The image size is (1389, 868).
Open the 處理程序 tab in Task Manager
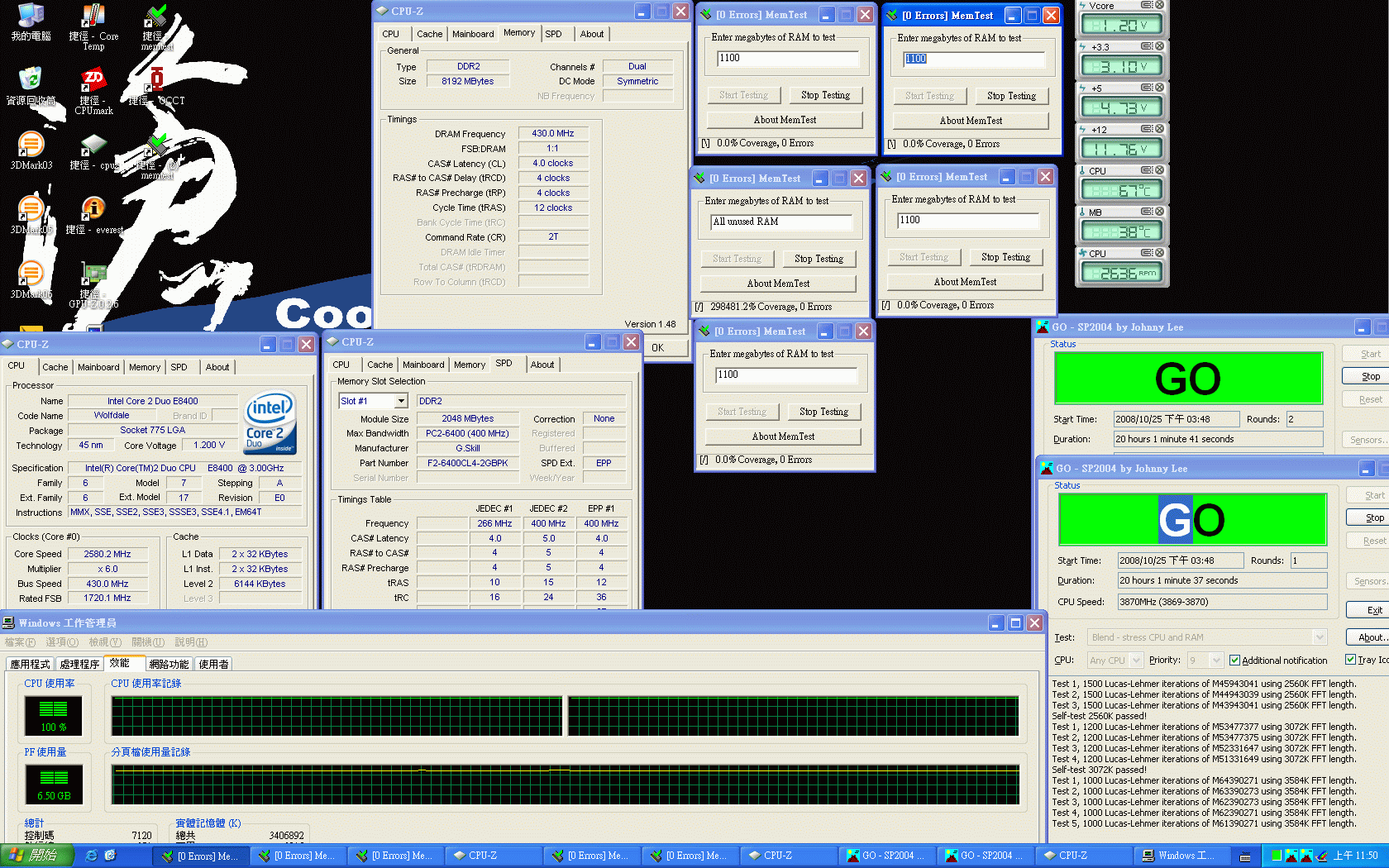(x=79, y=665)
